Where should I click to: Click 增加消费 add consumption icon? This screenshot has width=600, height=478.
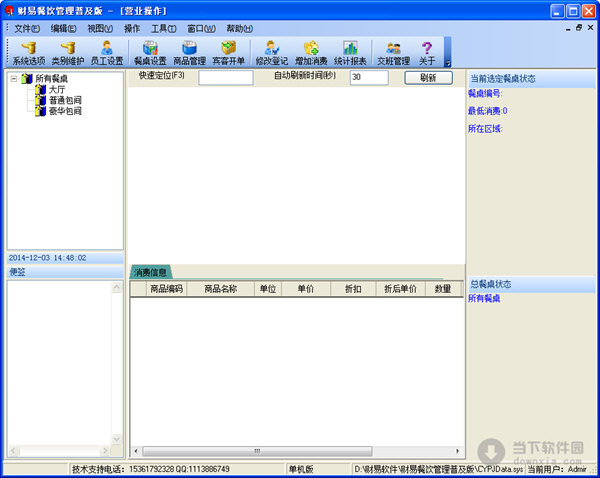311,52
